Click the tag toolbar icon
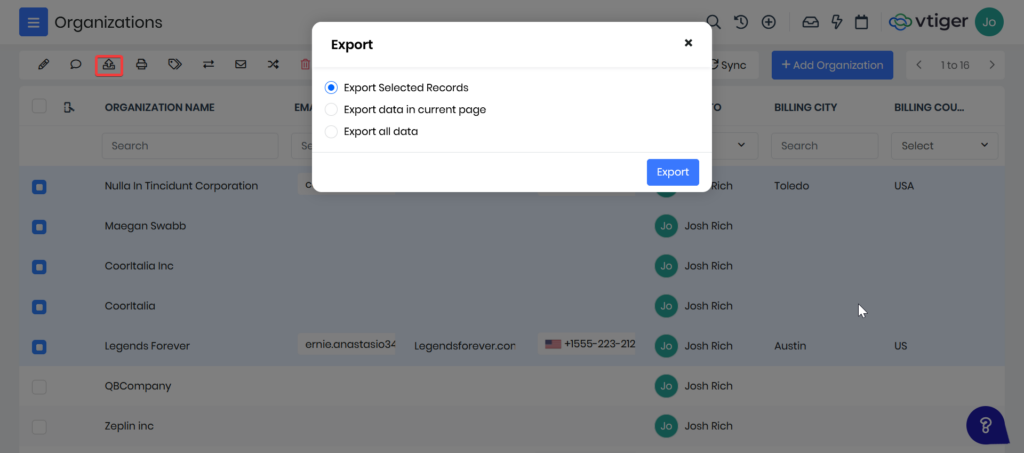This screenshot has width=1024, height=453. tap(174, 65)
